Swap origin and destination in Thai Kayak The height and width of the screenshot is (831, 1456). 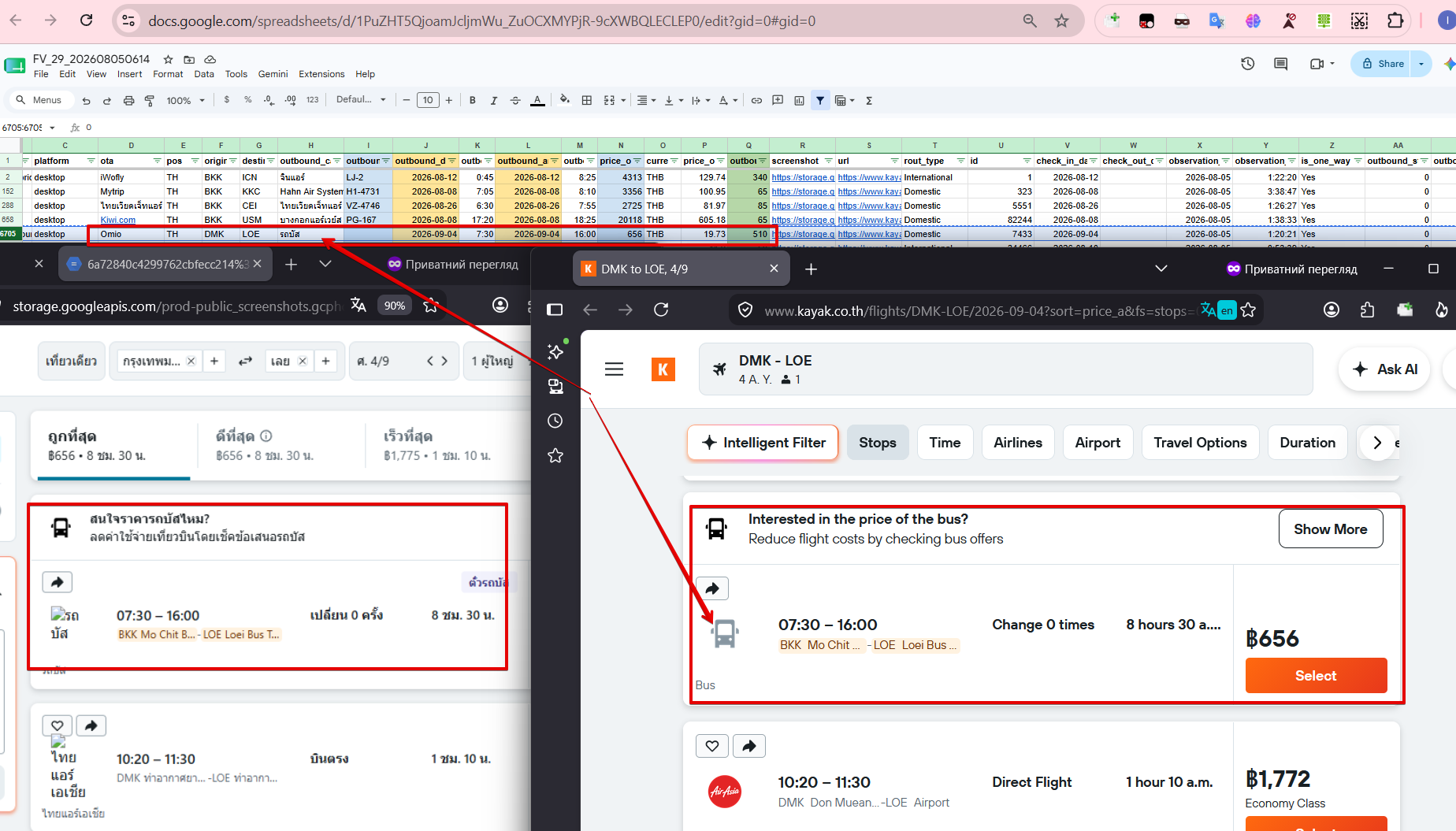(246, 361)
